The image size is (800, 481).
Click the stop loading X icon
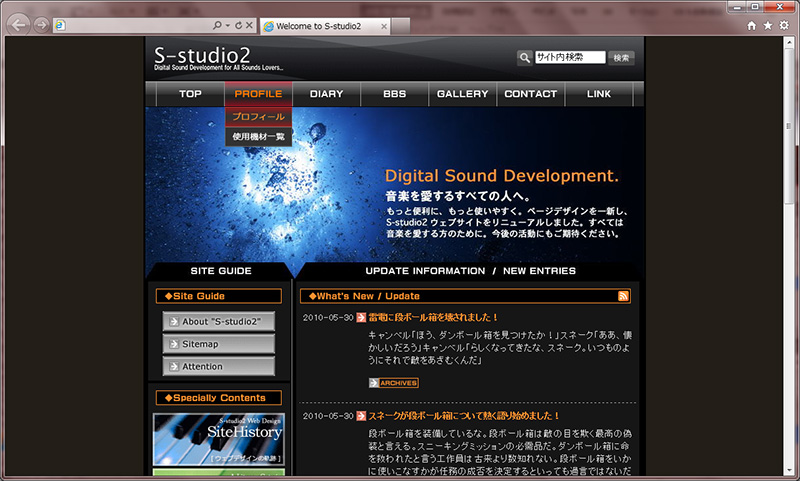(249, 25)
